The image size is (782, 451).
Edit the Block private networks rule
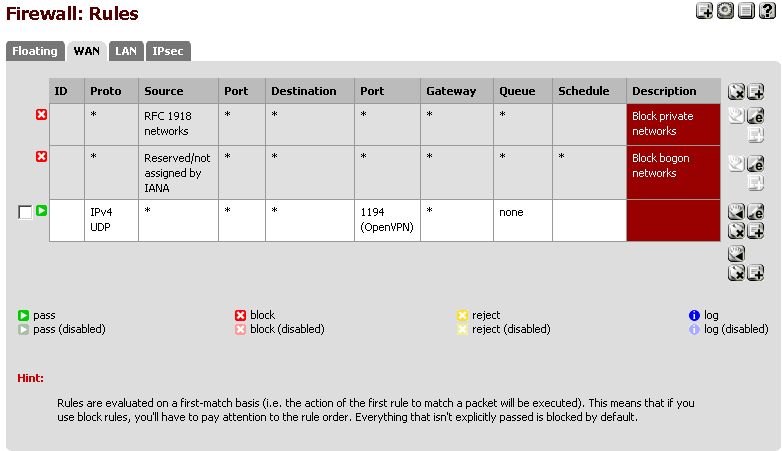pyautogui.click(x=756, y=117)
